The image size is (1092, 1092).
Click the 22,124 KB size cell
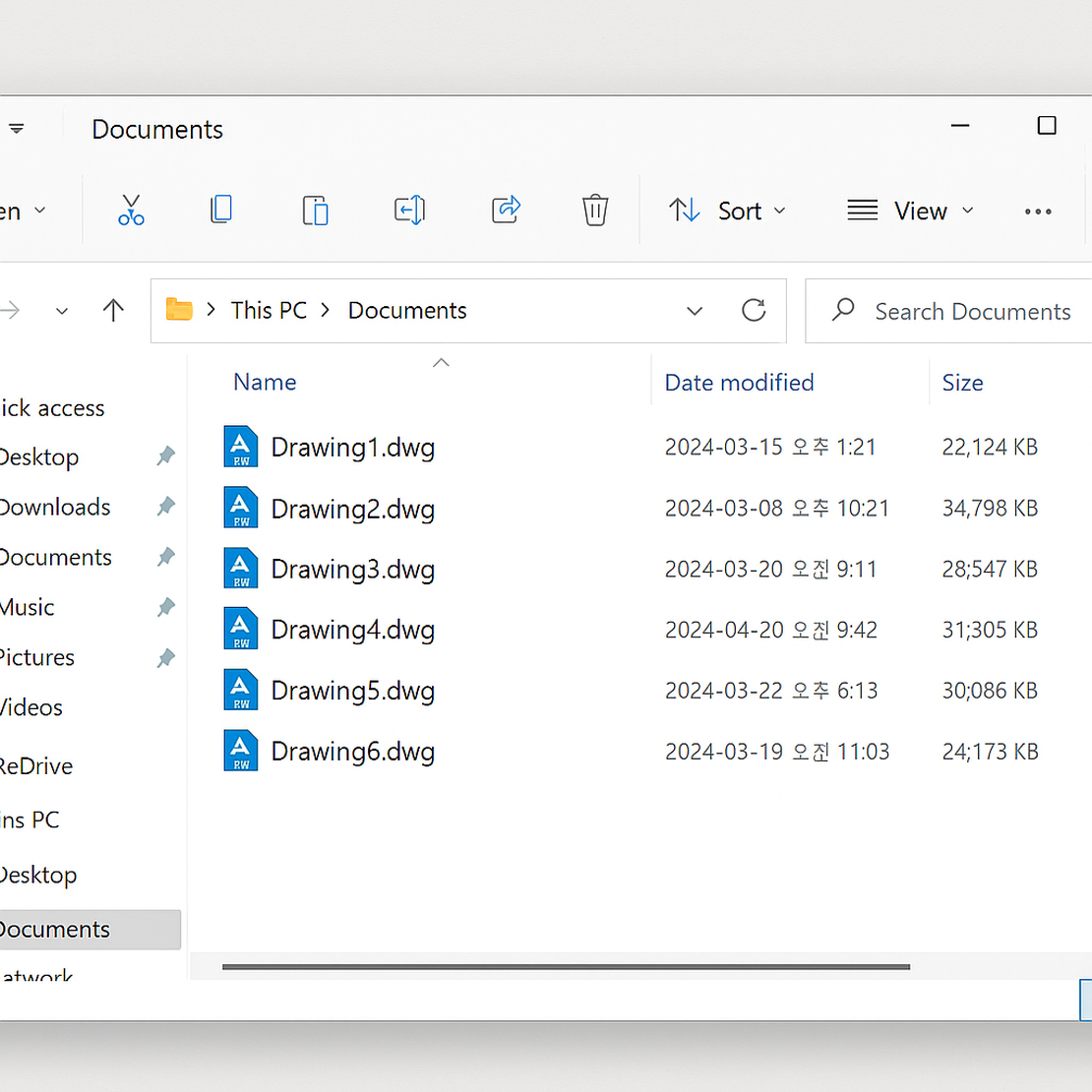click(990, 447)
